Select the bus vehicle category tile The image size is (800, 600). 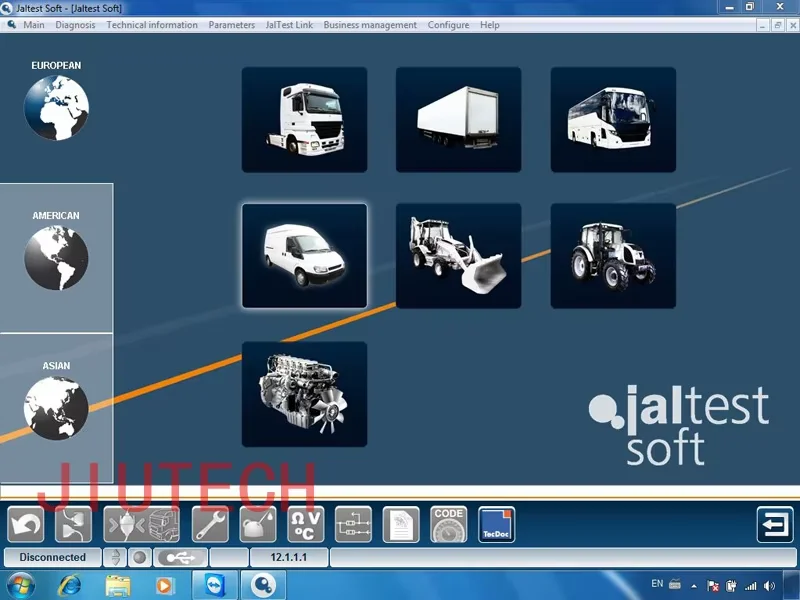(x=613, y=119)
